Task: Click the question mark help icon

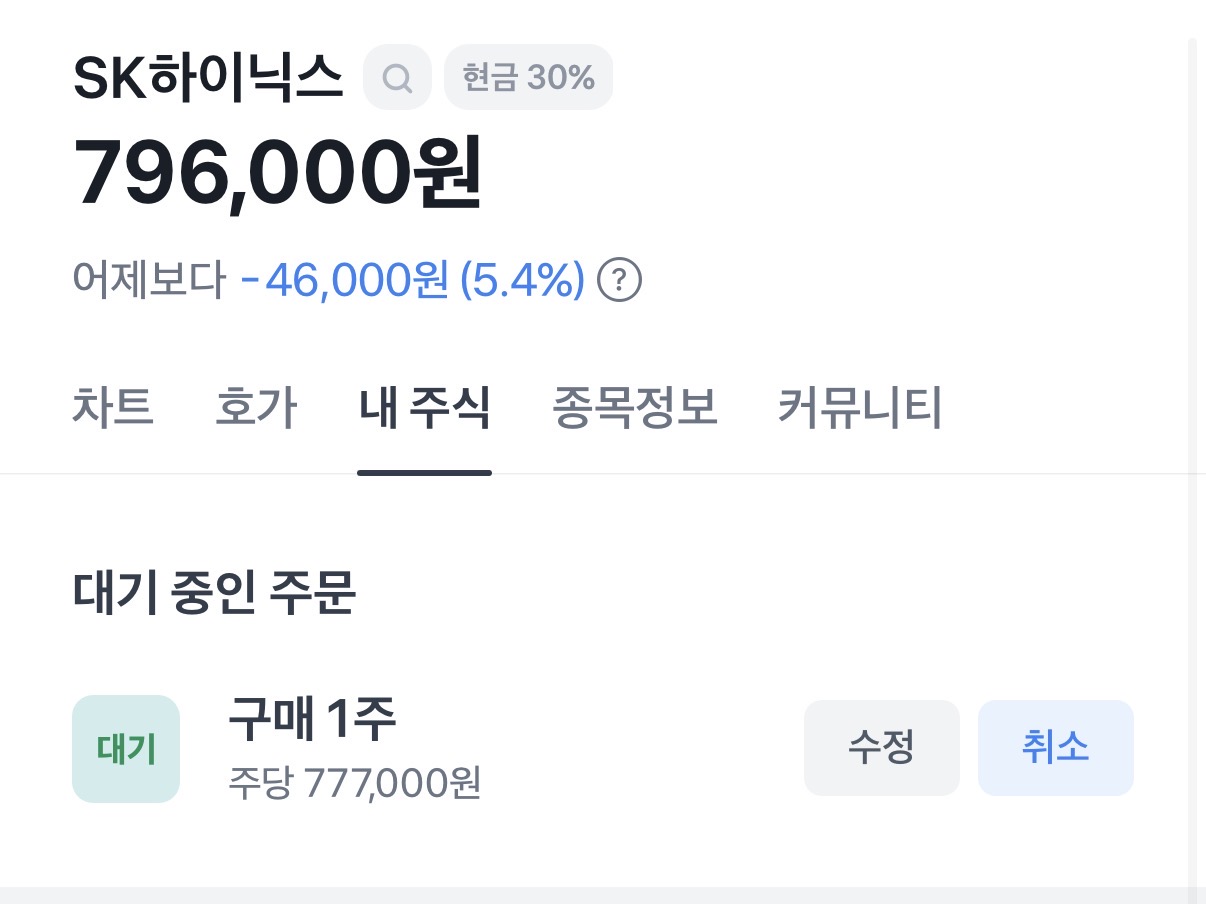Action: pos(619,281)
